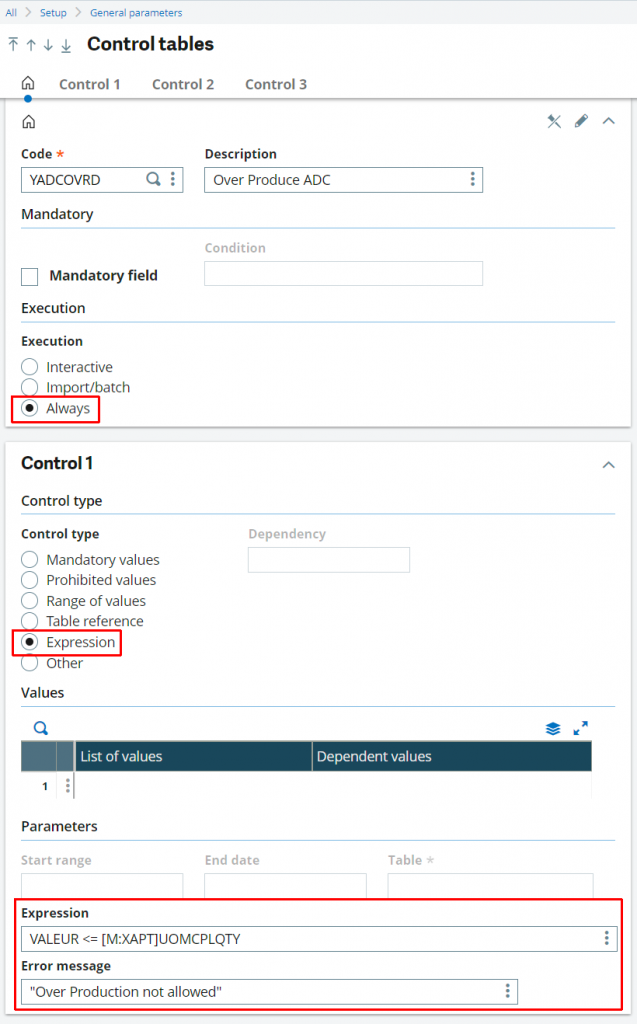Check the Mandatory field checkbox
637x1024 pixels.
point(30,276)
